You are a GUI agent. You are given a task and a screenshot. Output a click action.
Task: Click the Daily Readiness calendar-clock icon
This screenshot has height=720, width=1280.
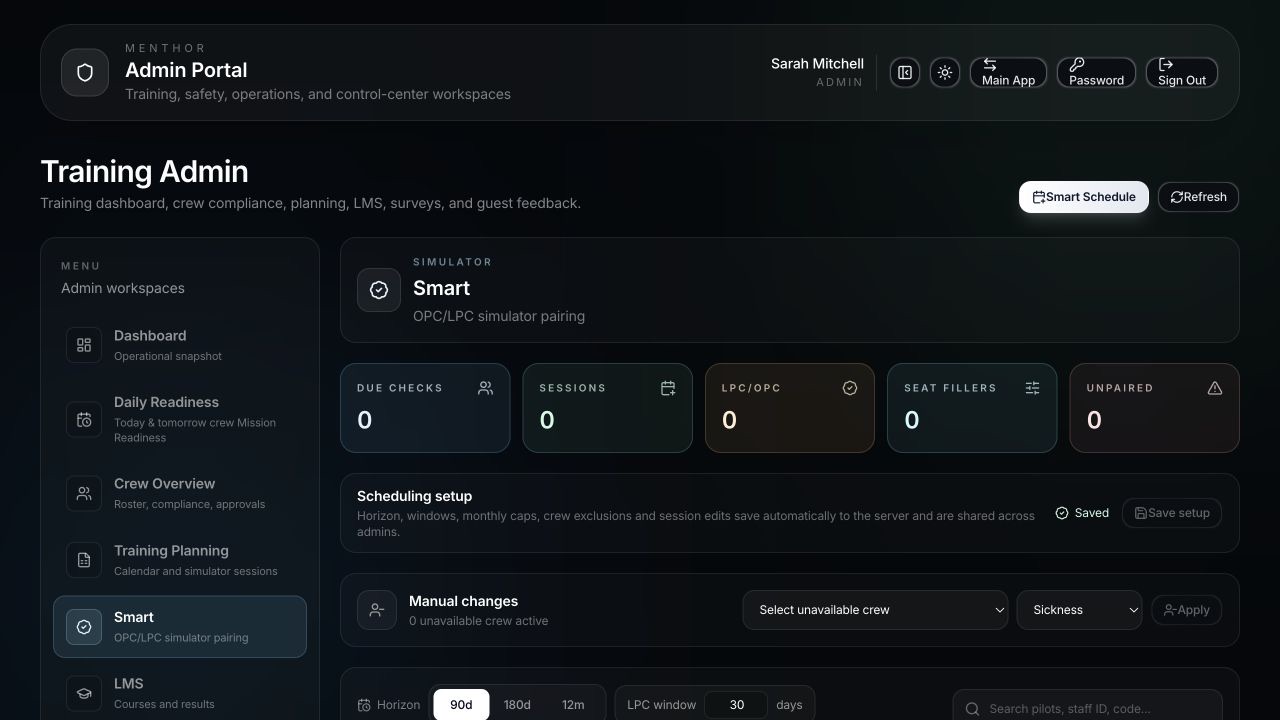click(84, 420)
